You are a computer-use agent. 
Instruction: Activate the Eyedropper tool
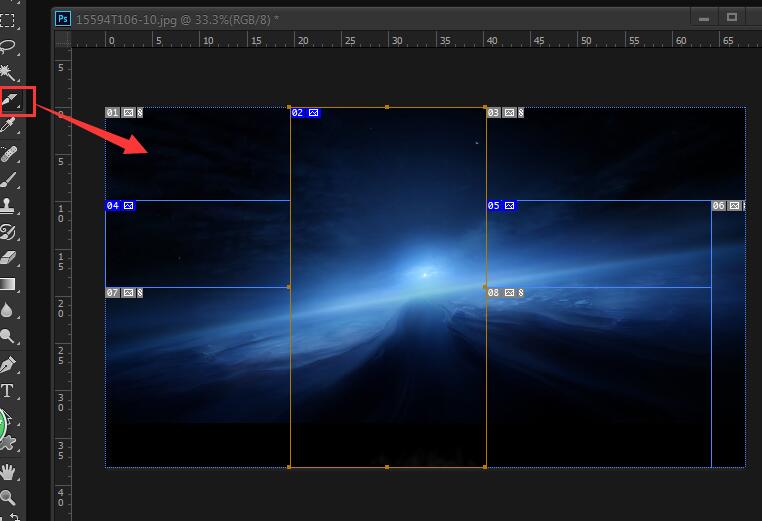[9, 126]
